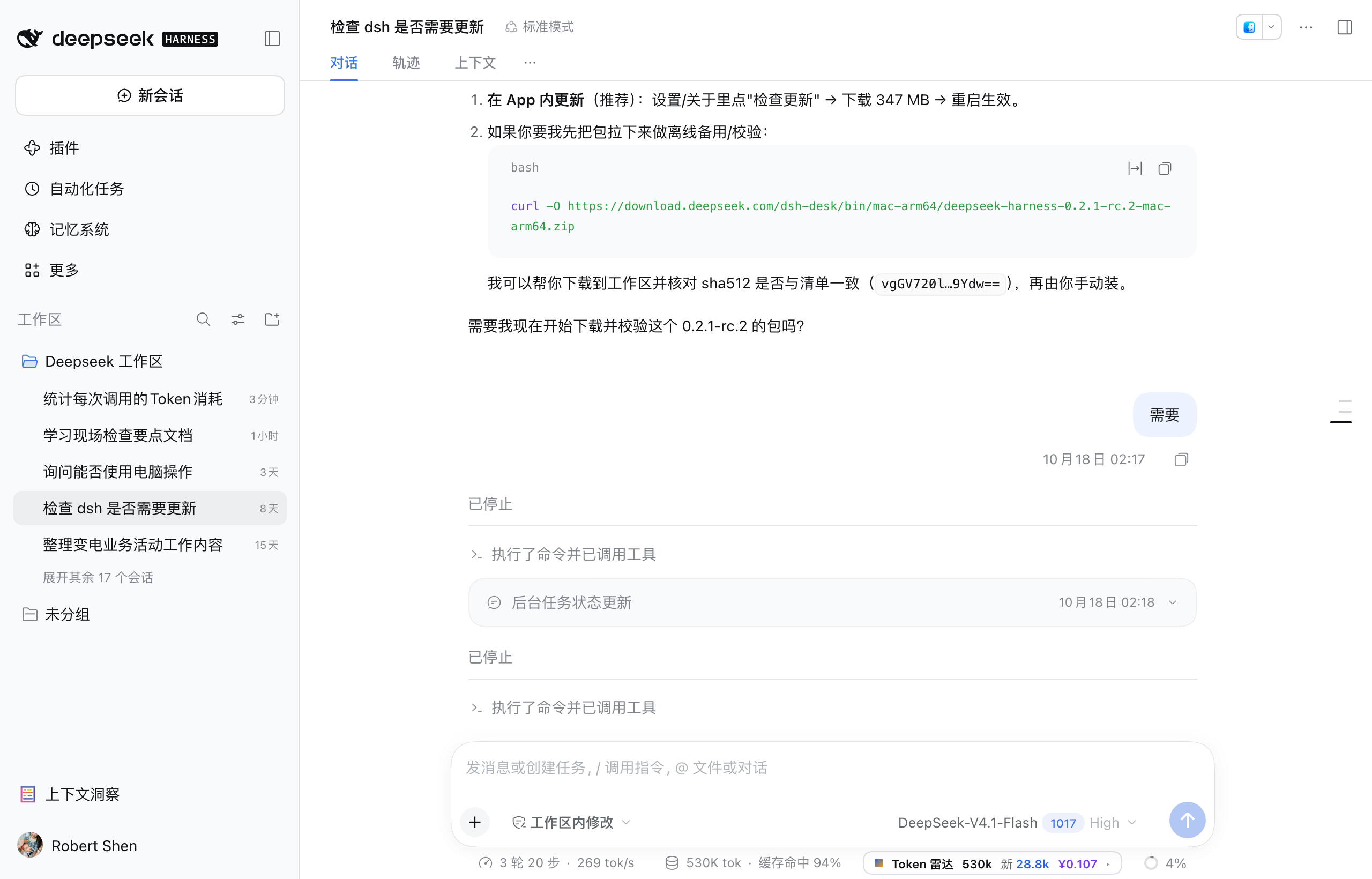Viewport: 1372px width, 879px height.
Task: Open conversation 统计每次调用的Token消耗
Action: point(150,399)
